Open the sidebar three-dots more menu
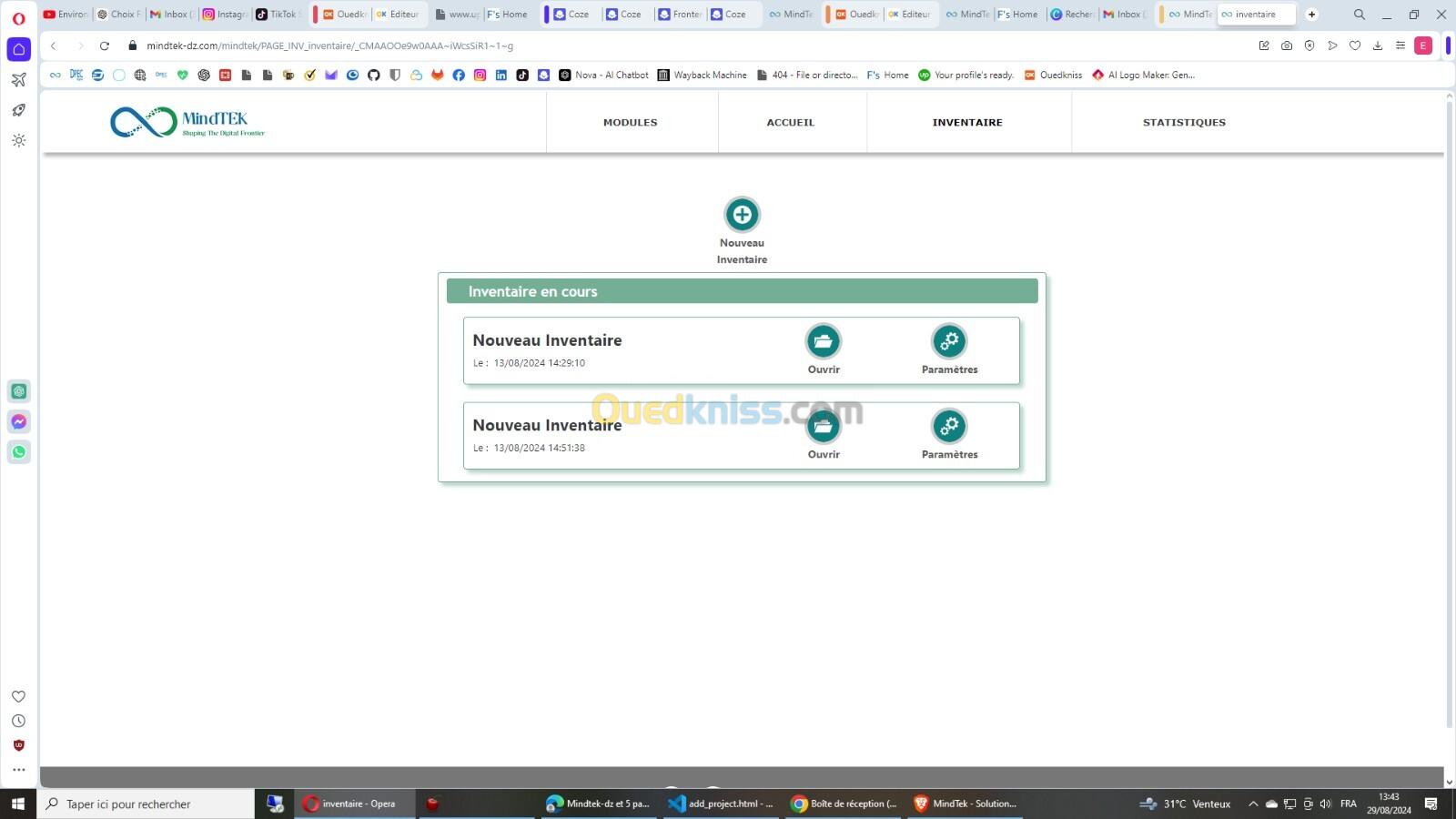 (18, 770)
